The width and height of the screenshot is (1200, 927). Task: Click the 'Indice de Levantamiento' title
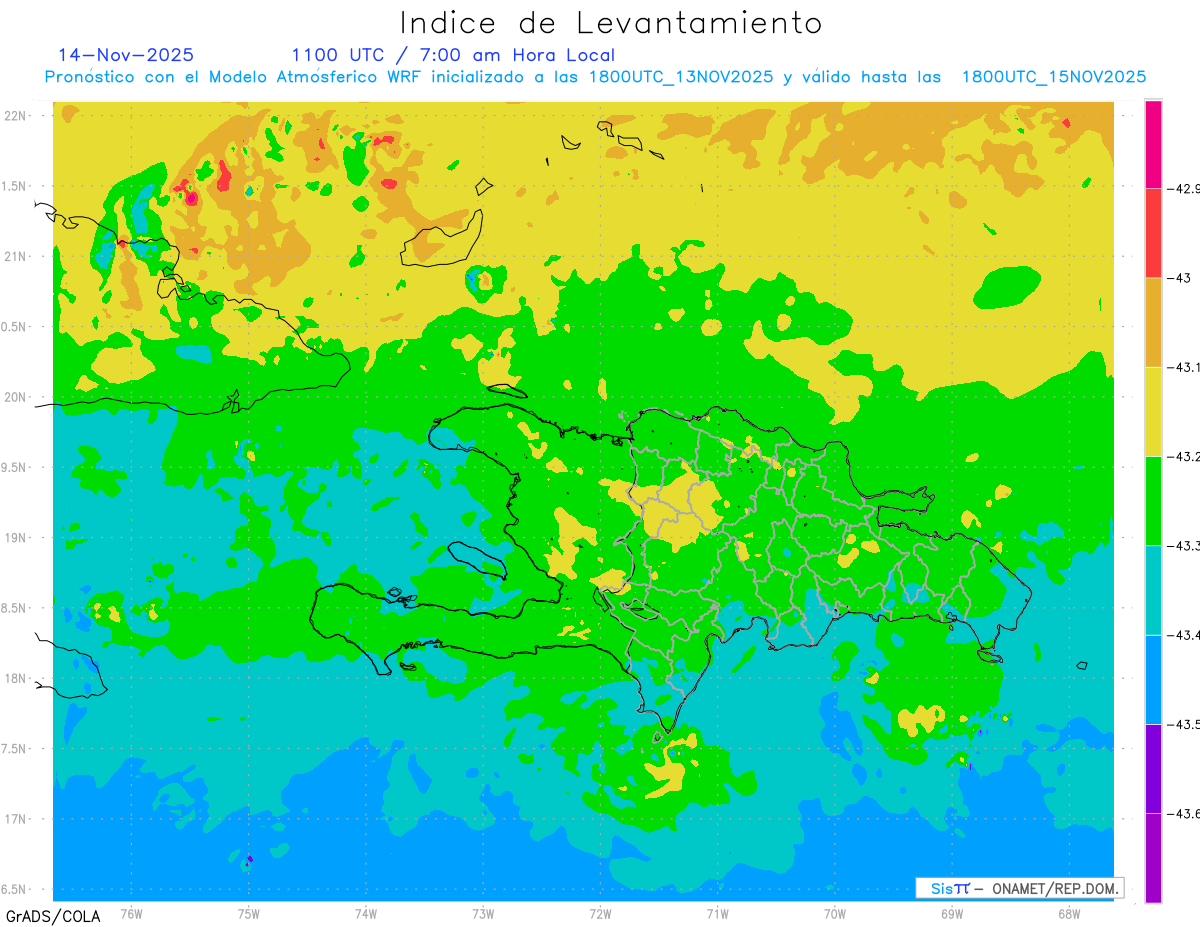pyautogui.click(x=611, y=23)
